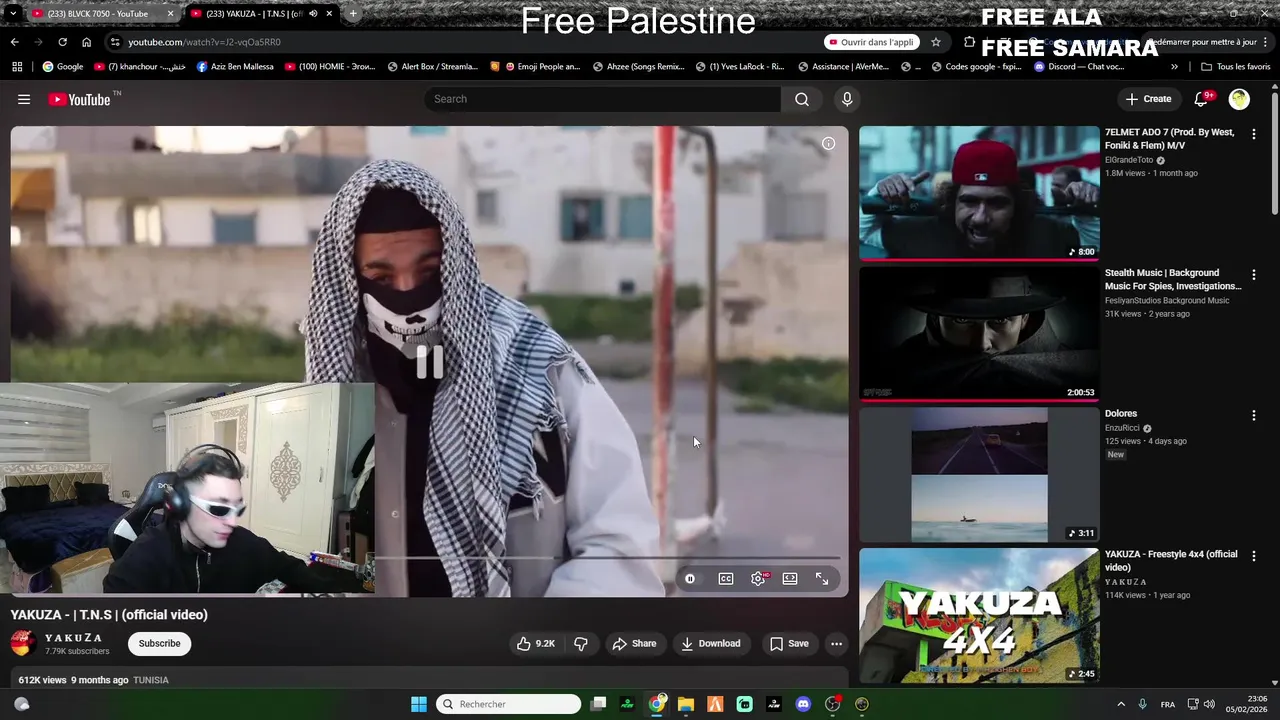Open Discord from the taskbar

click(x=803, y=704)
